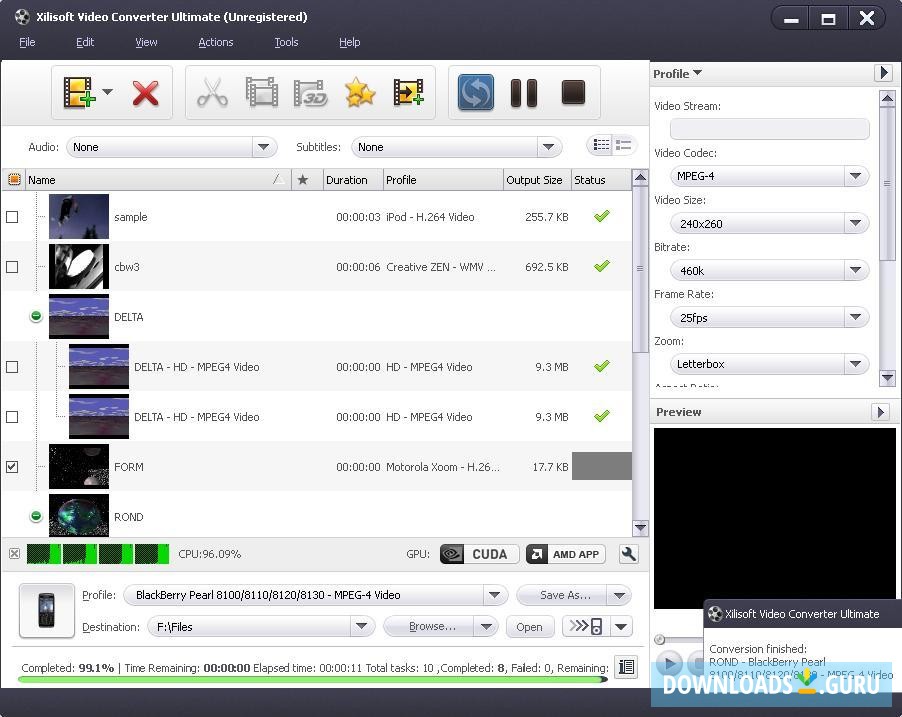Click the Add File filmstrip icon
Screen dimensions: 902x717
[x=79, y=92]
